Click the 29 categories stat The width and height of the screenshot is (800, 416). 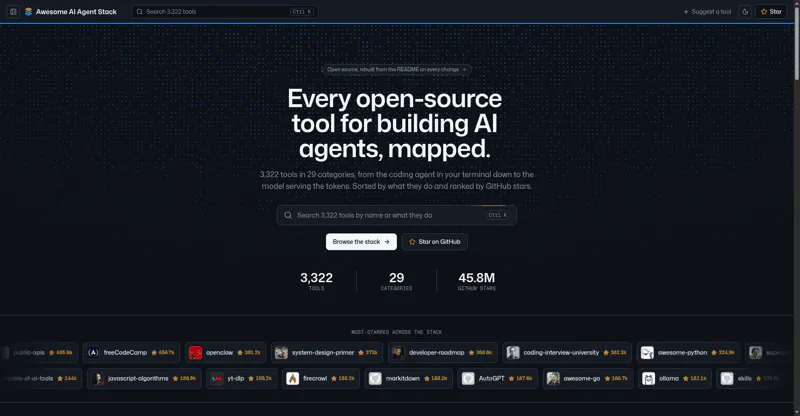click(x=396, y=281)
